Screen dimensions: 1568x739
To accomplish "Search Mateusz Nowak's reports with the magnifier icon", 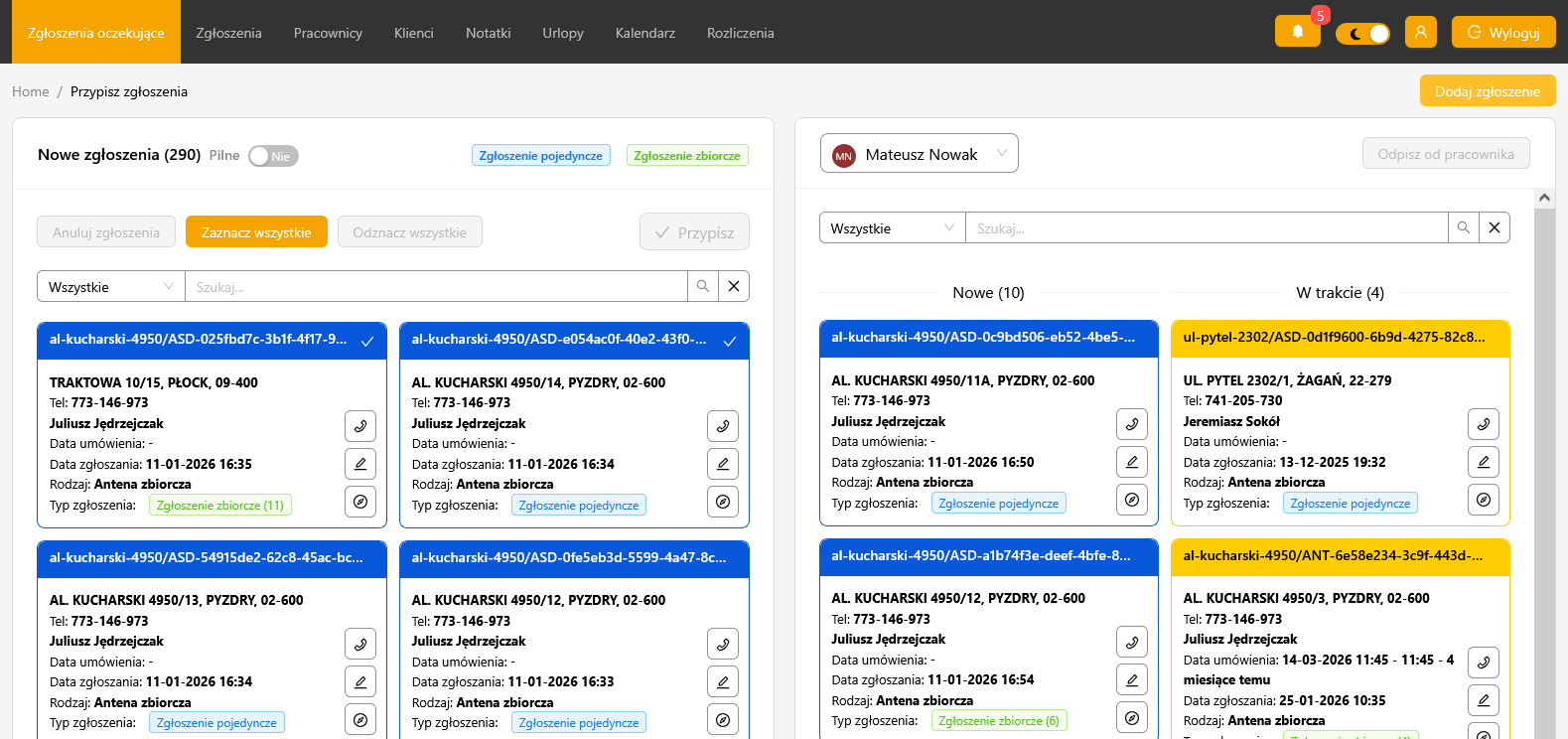I will 1464,227.
